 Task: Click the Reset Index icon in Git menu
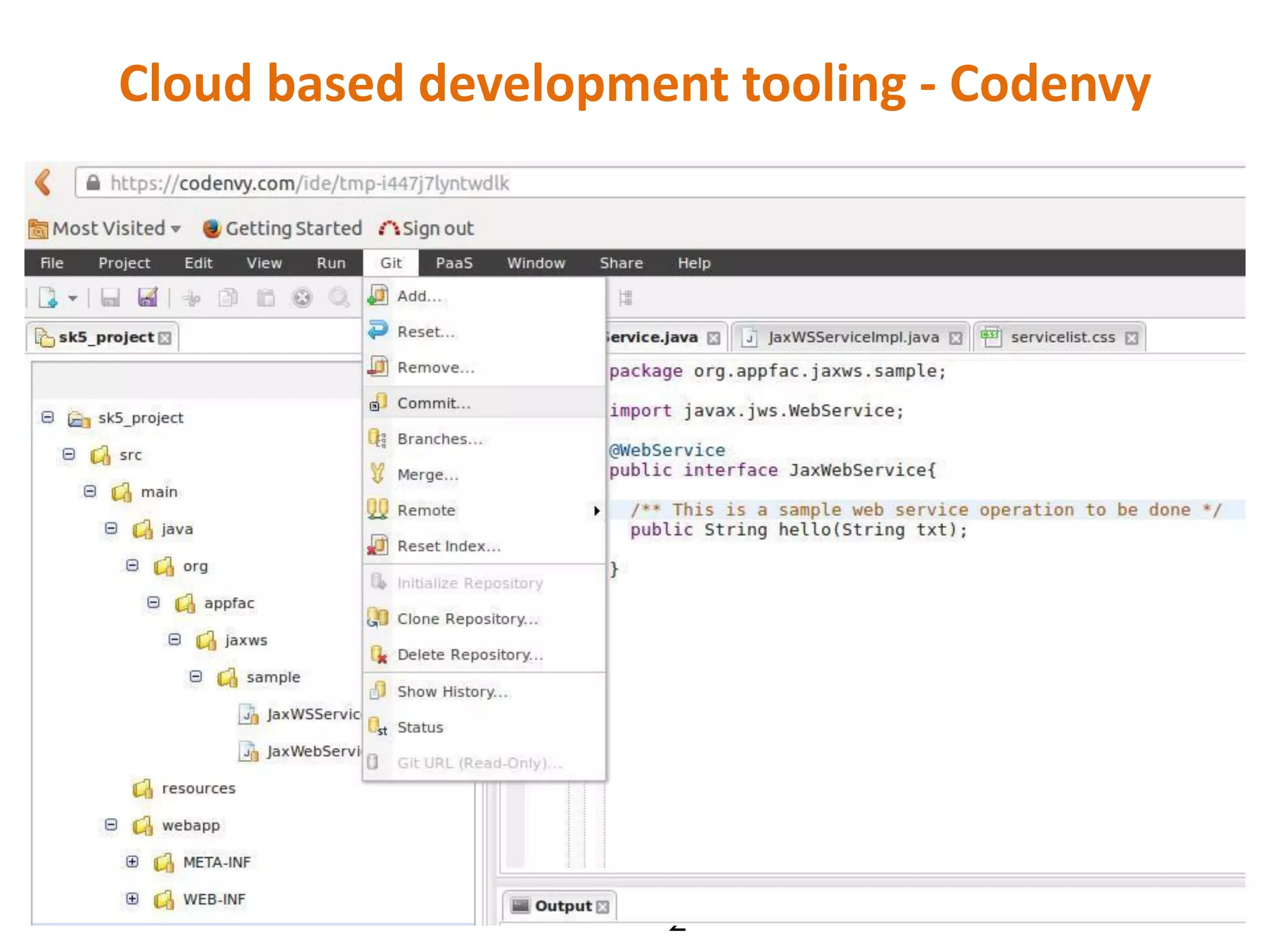(378, 545)
